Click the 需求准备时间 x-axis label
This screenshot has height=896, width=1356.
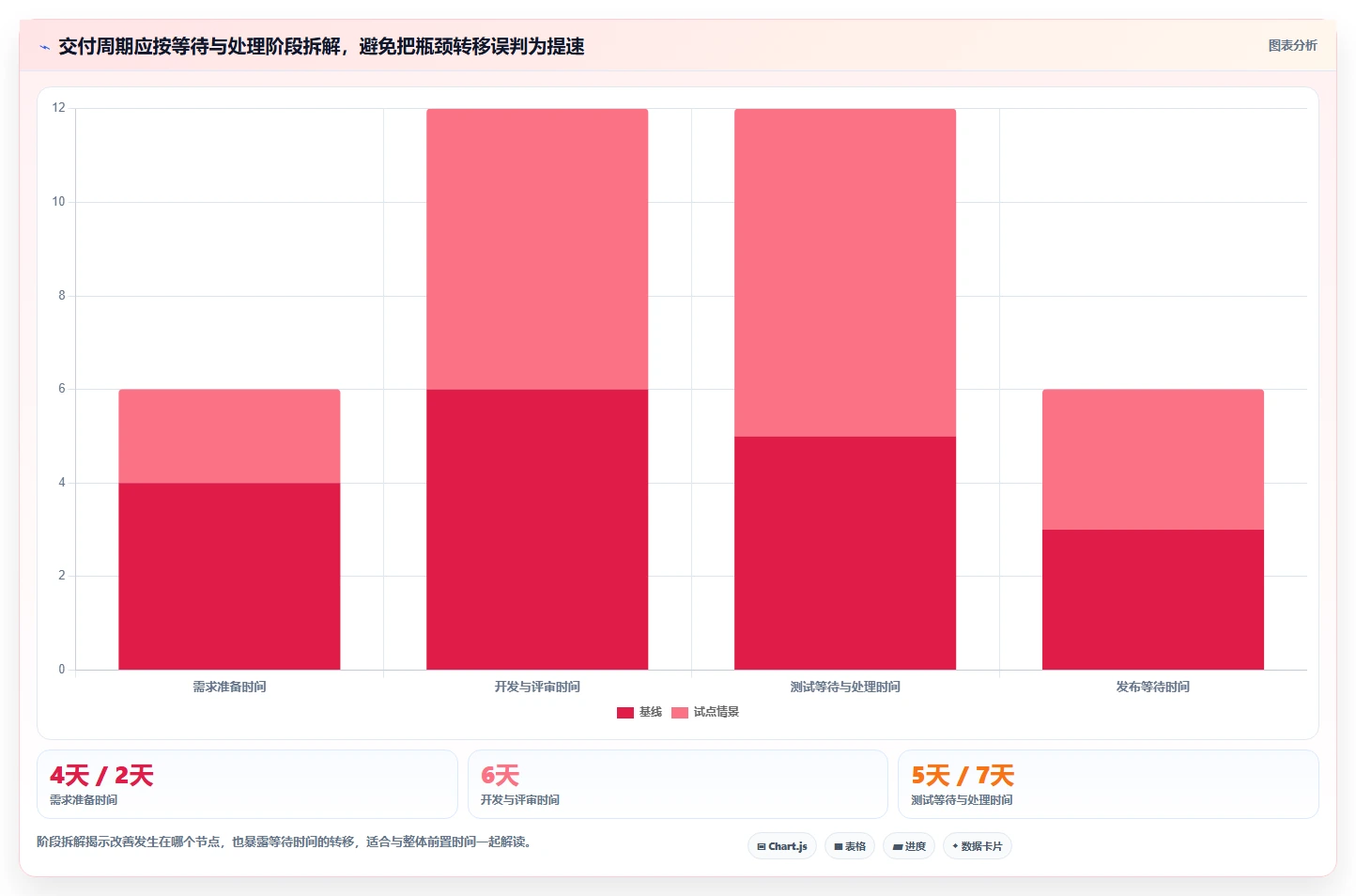pos(229,687)
